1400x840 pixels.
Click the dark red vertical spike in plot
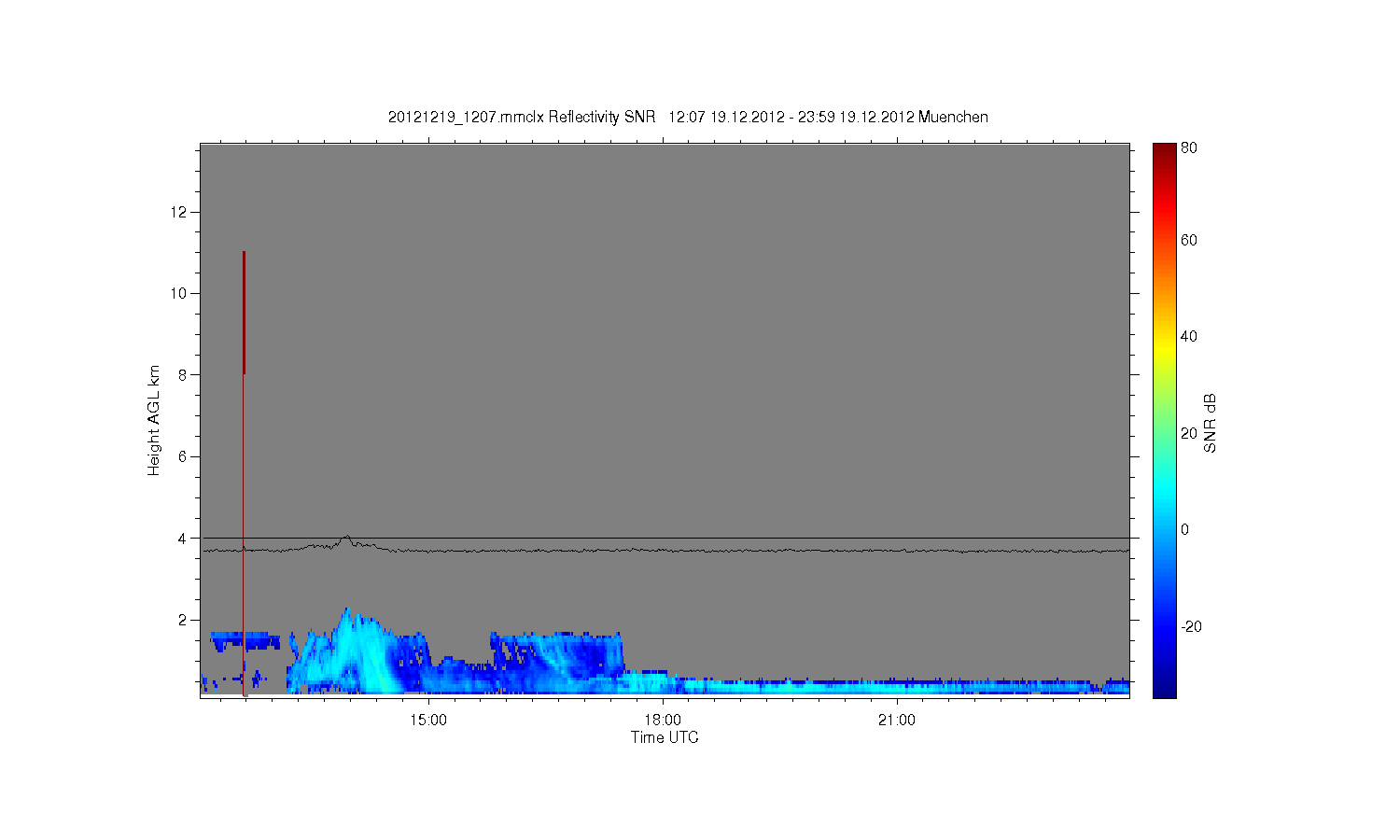pyautogui.click(x=244, y=313)
